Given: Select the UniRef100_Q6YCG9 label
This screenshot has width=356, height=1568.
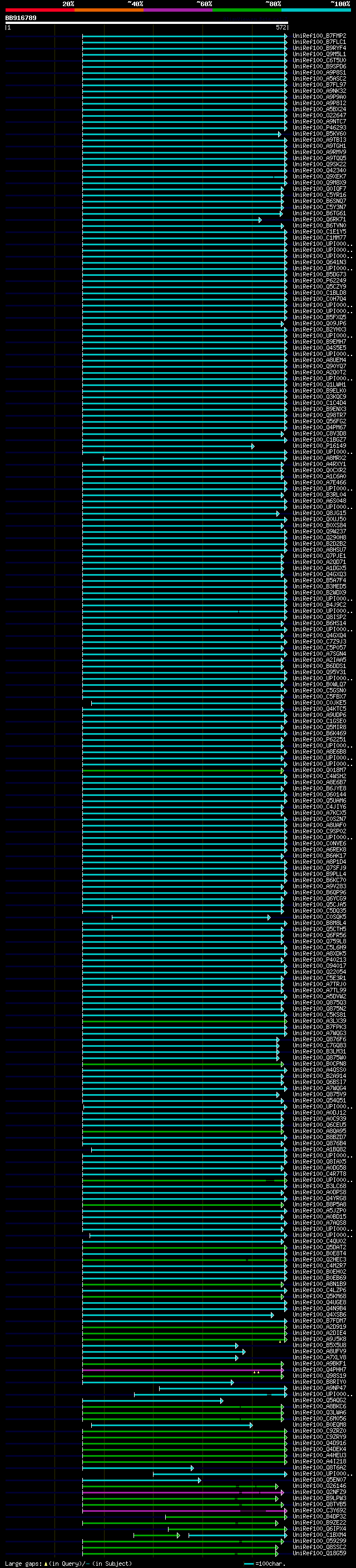Looking at the screenshot, I should click(x=319, y=898).
